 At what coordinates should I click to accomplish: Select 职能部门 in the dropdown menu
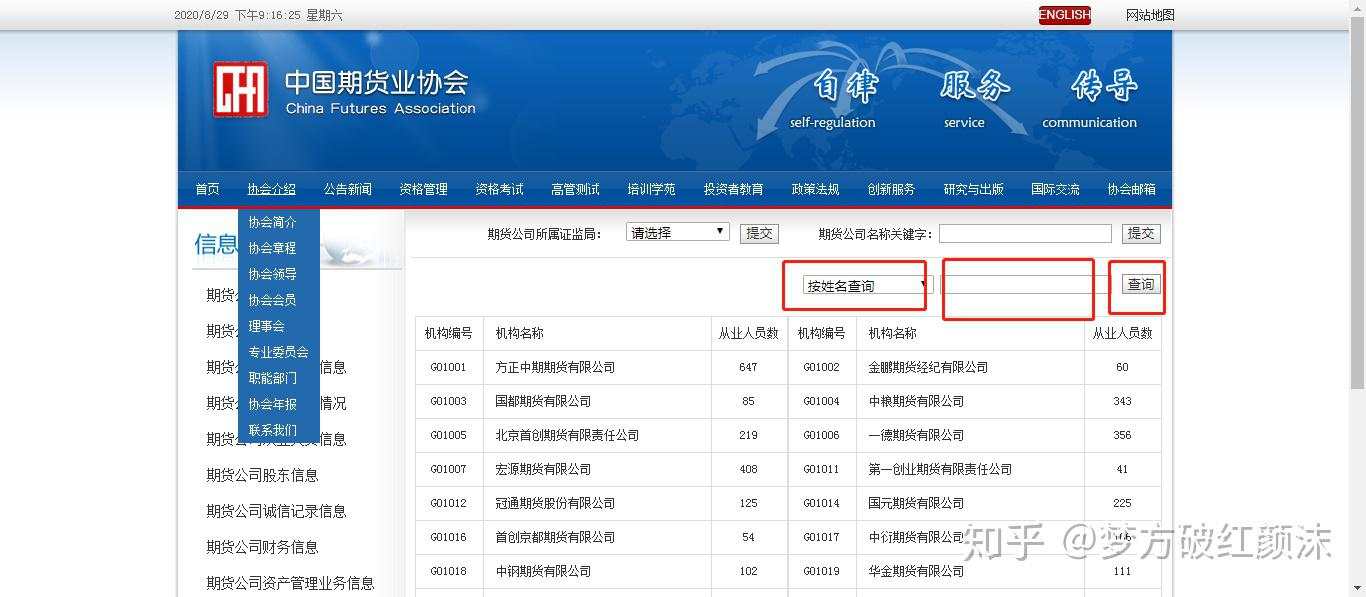tap(273, 378)
